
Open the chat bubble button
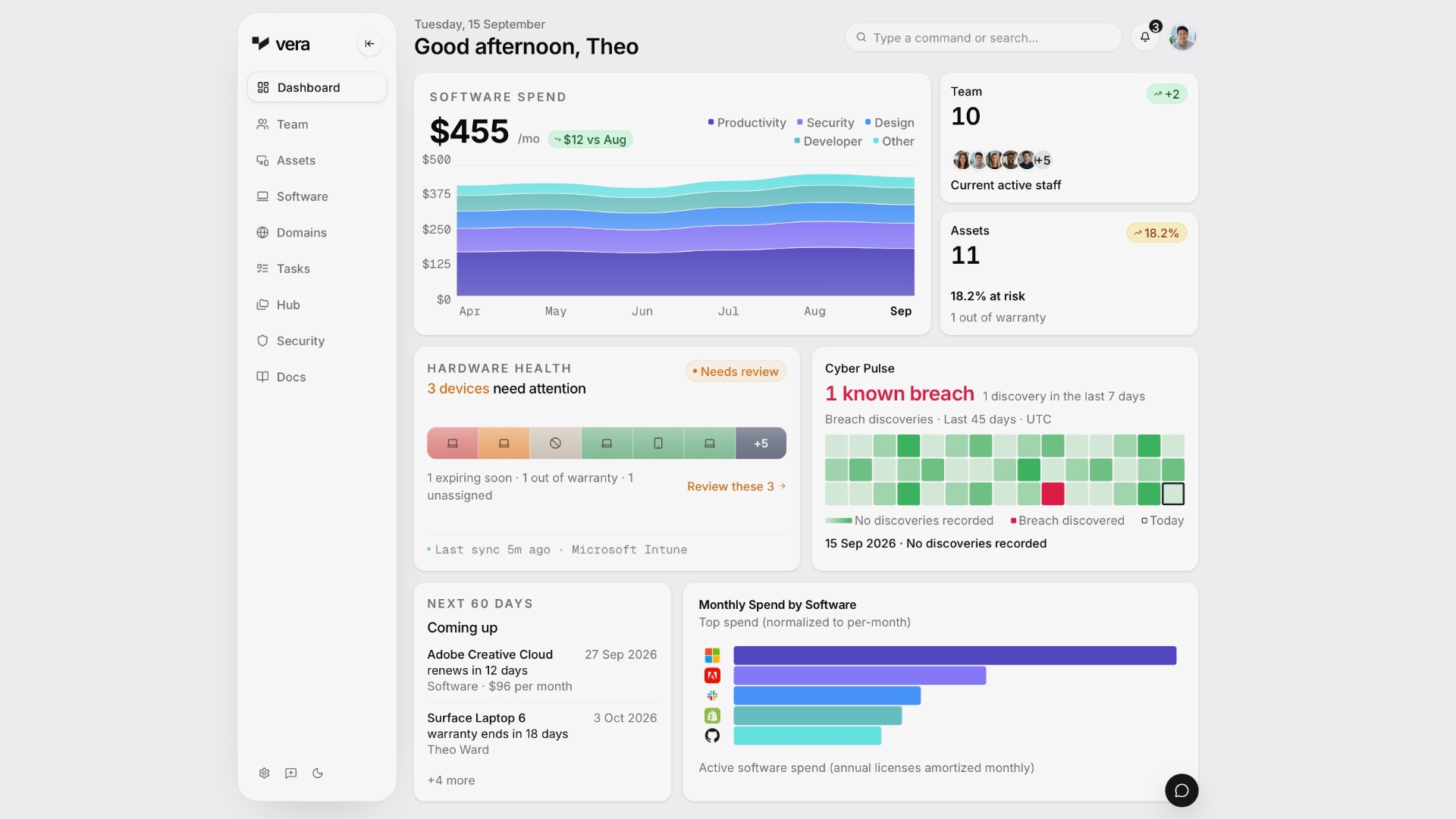click(1181, 791)
